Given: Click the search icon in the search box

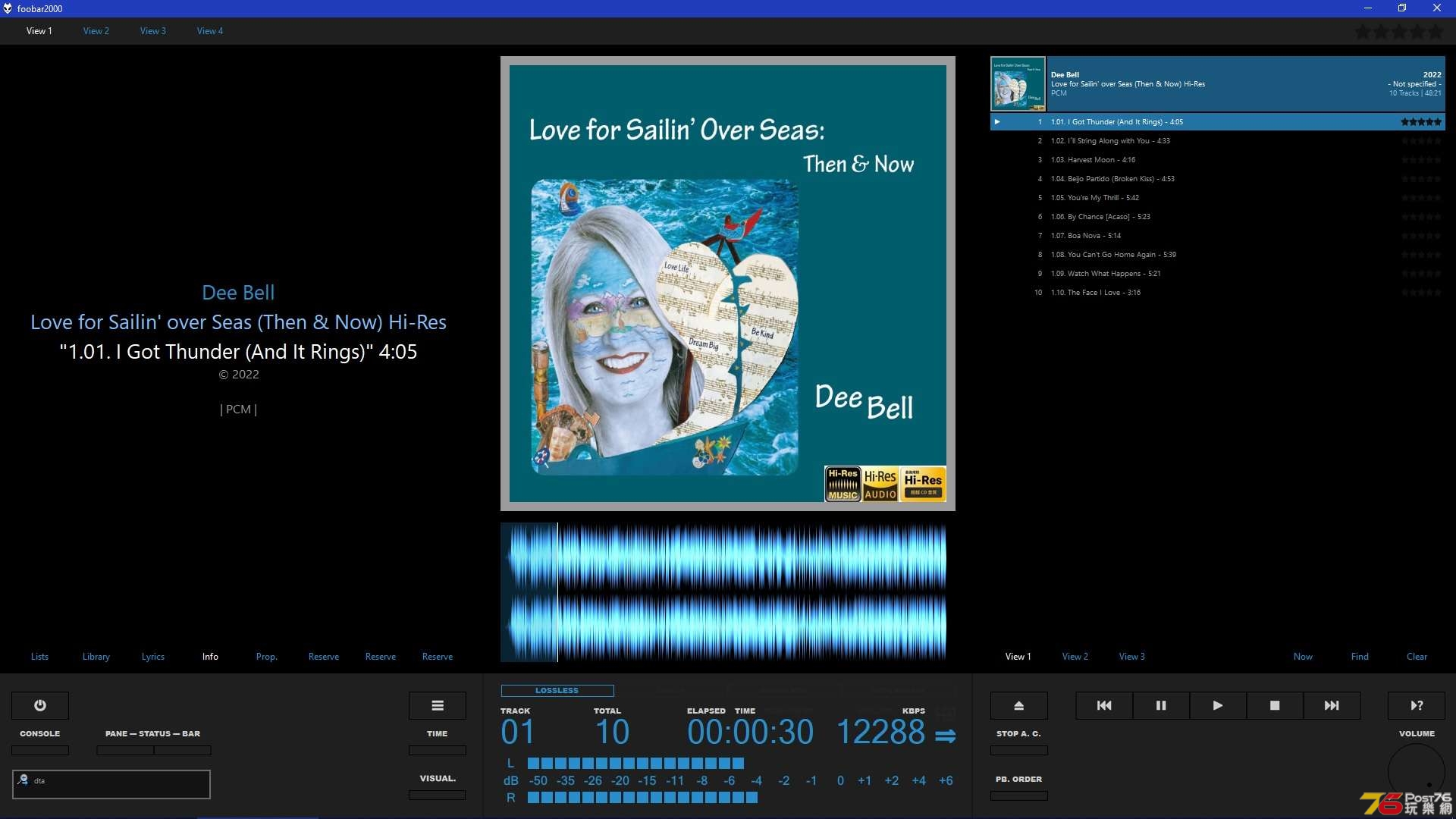Looking at the screenshot, I should click(x=23, y=780).
